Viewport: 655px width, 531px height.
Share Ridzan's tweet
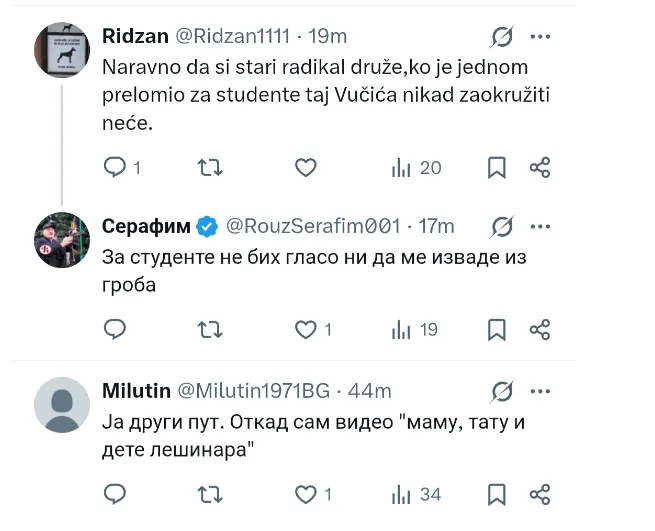click(x=540, y=168)
